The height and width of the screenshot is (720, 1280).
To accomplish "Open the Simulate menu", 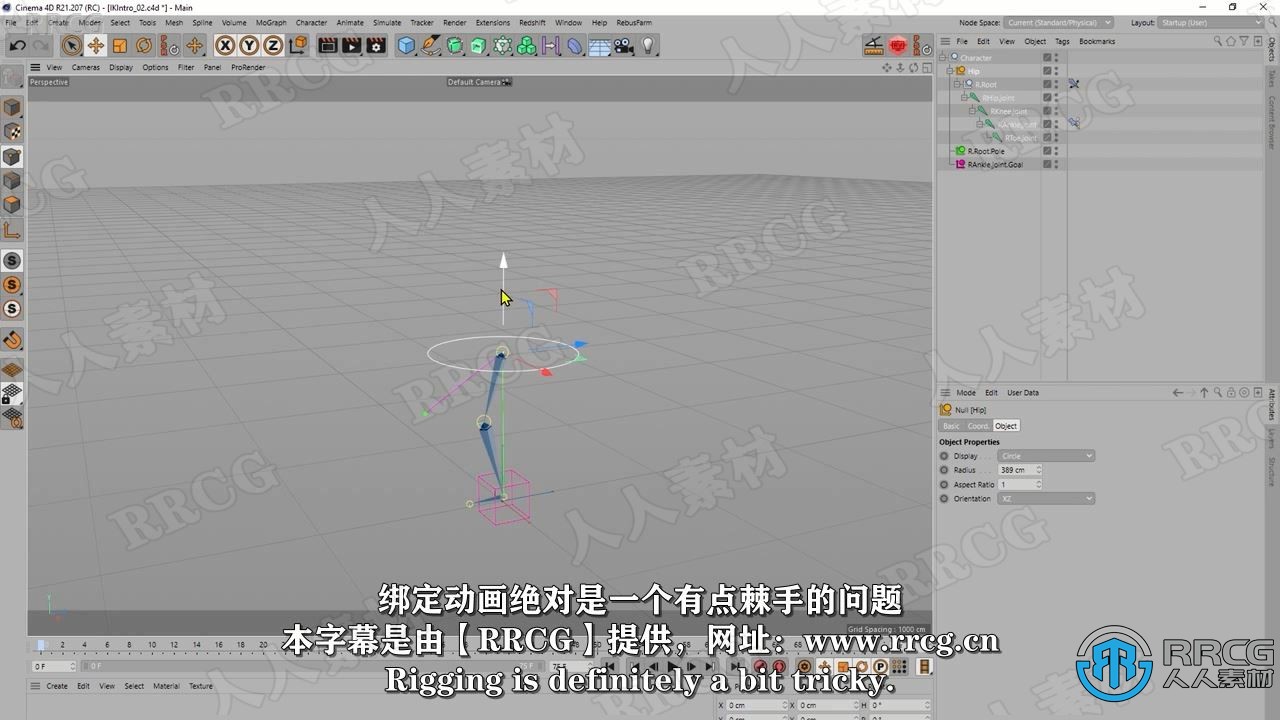I will pyautogui.click(x=387, y=22).
